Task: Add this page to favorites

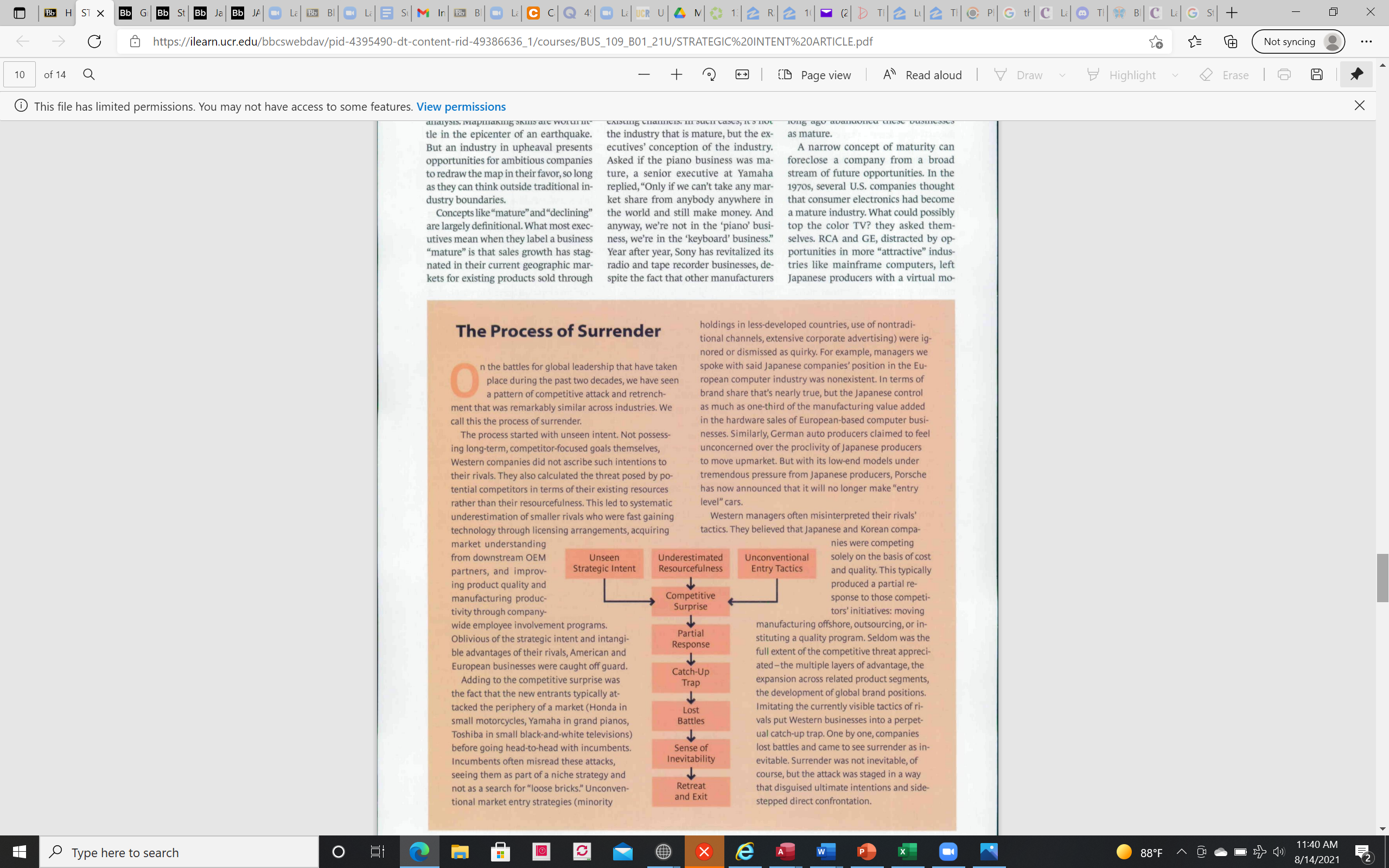Action: [1156, 41]
